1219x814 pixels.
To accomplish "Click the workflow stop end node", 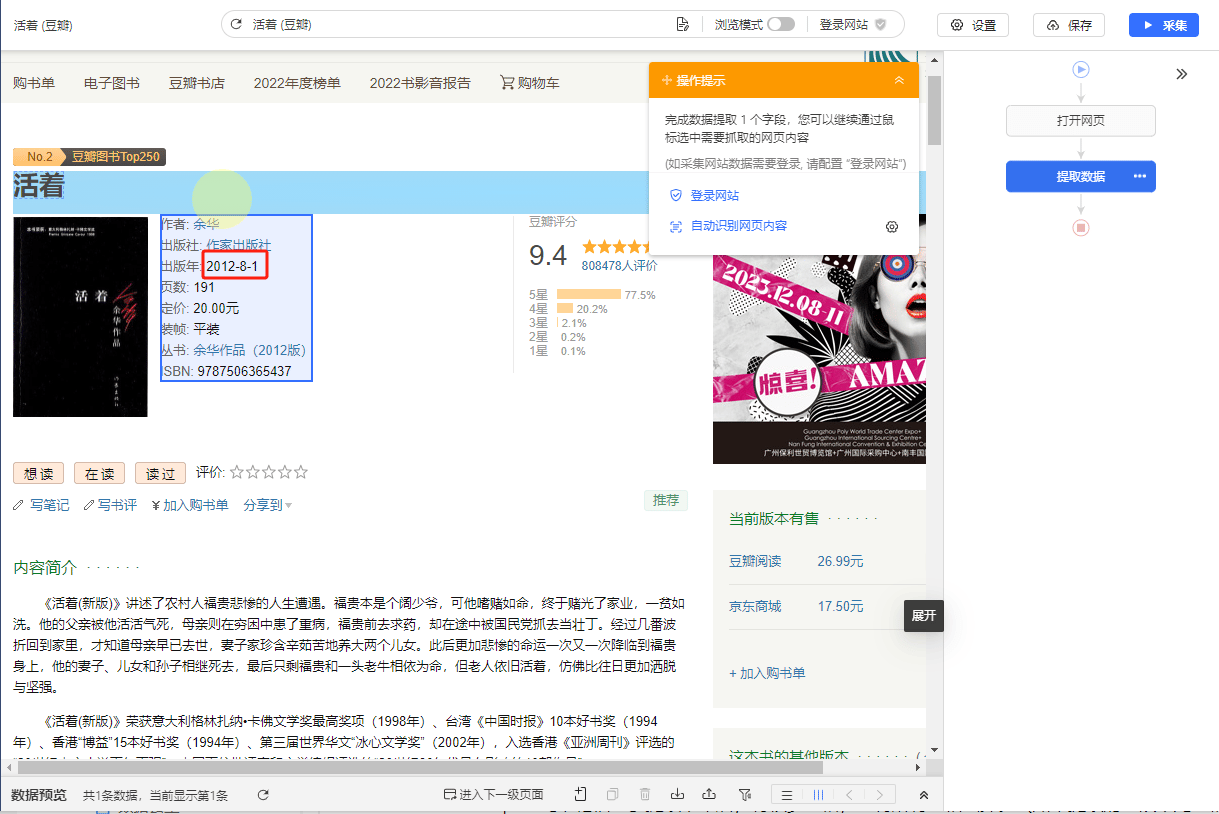I will pyautogui.click(x=1081, y=228).
